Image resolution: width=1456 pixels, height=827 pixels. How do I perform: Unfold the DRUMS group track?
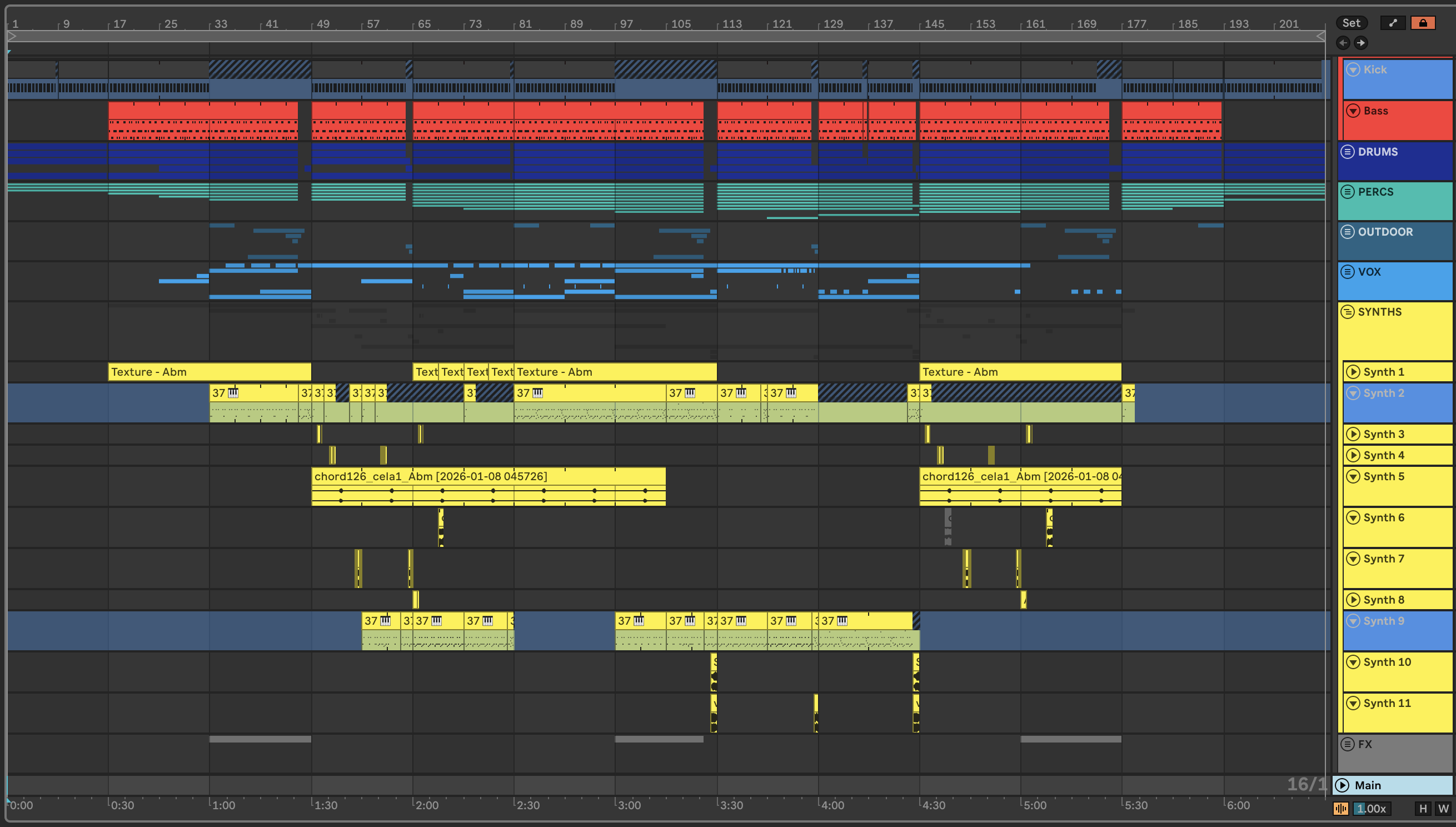tap(1348, 152)
